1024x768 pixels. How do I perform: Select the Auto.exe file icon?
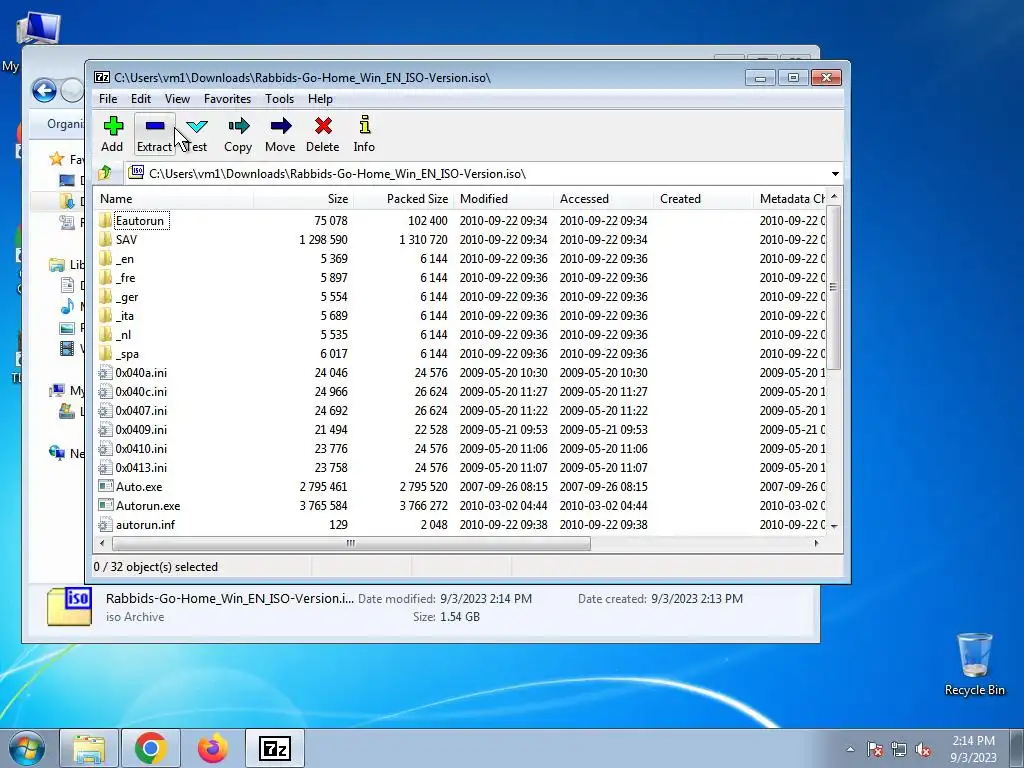(x=105, y=487)
